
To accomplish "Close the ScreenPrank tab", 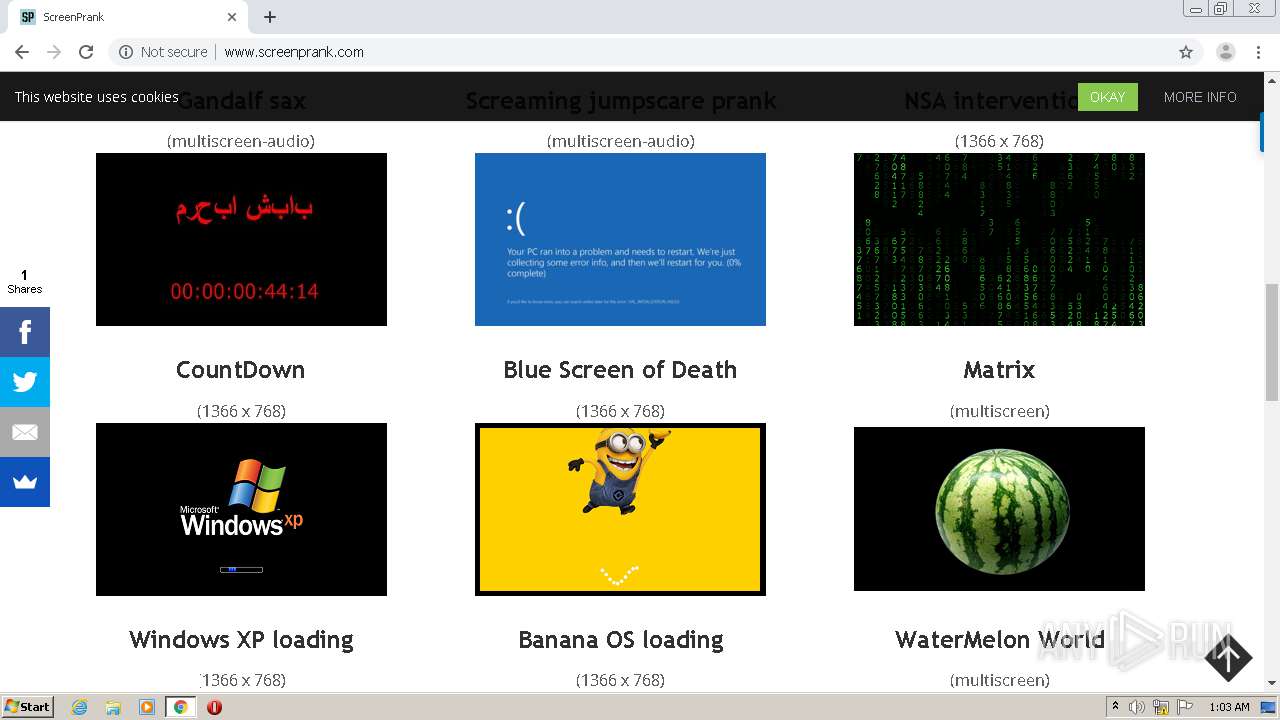I will tap(232, 17).
